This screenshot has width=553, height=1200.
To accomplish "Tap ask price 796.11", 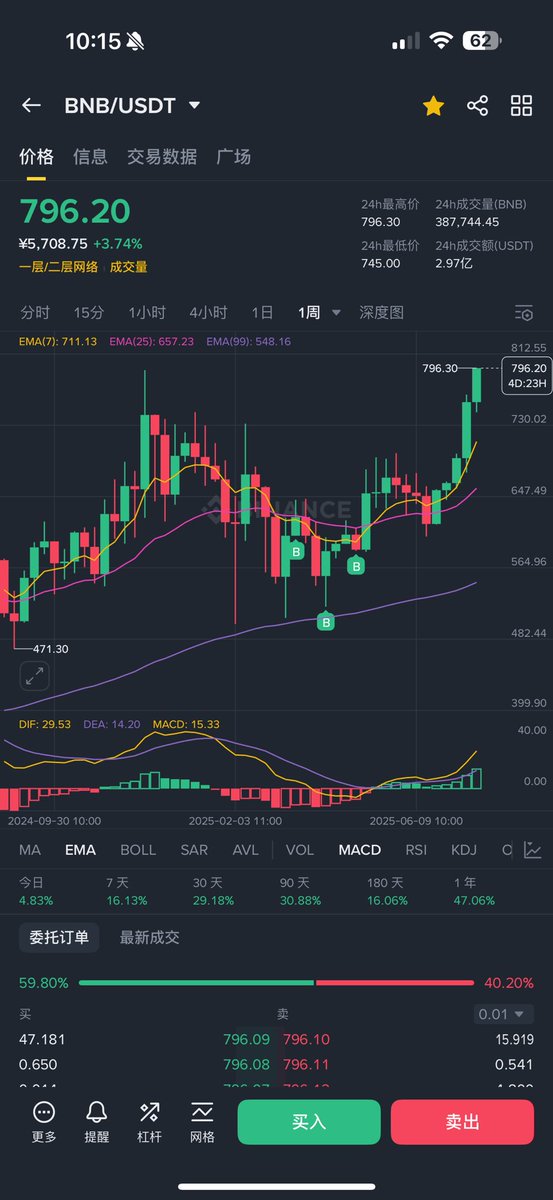I will (306, 1064).
